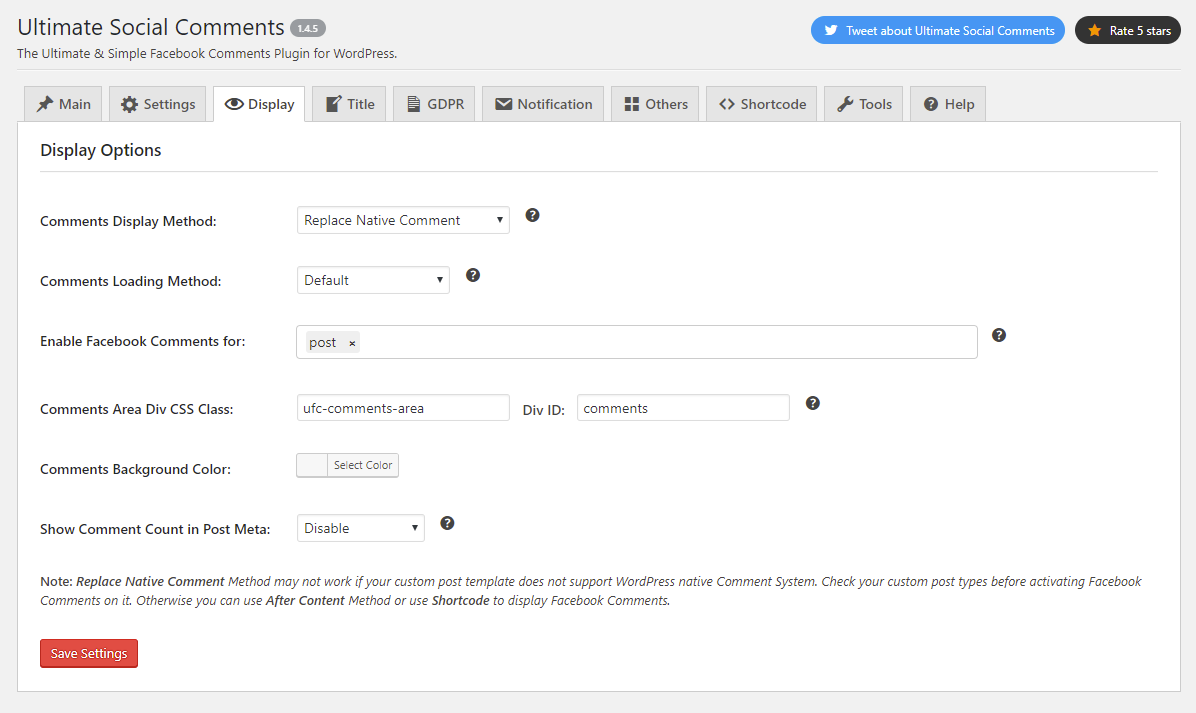
Task: Click help icon for Show Comment Count
Action: pyautogui.click(x=448, y=523)
